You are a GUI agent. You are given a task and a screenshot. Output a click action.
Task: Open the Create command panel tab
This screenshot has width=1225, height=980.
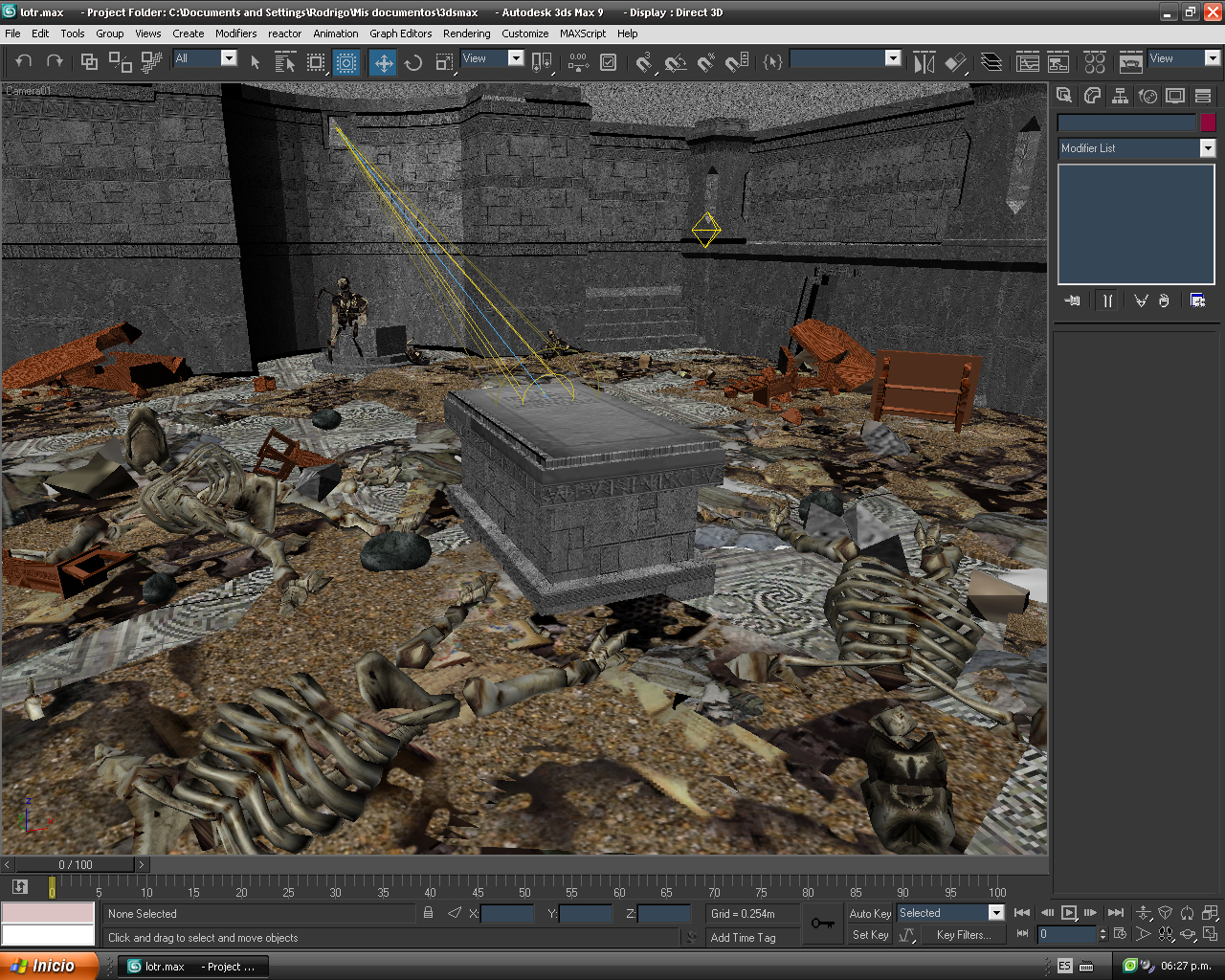(1064, 96)
